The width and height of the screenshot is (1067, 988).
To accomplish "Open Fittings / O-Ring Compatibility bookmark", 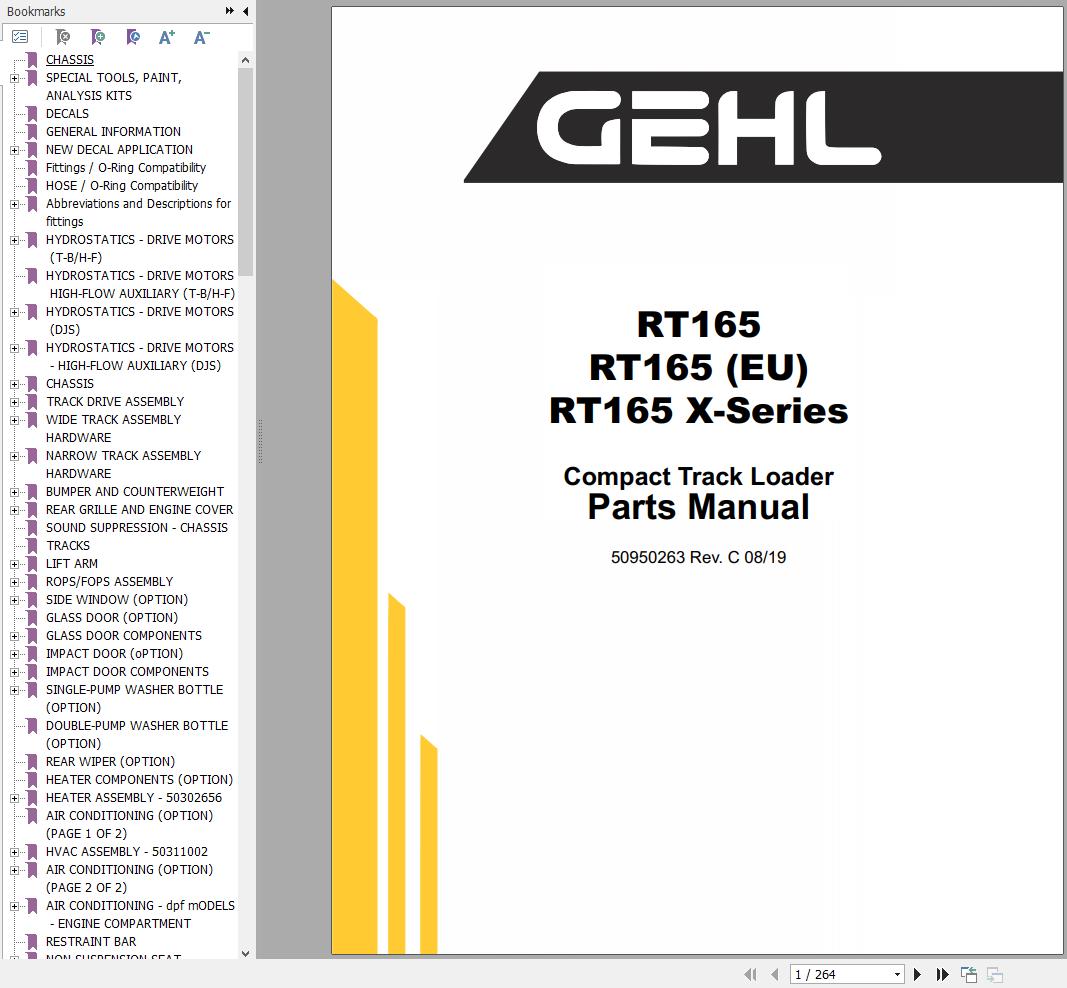I will click(126, 167).
